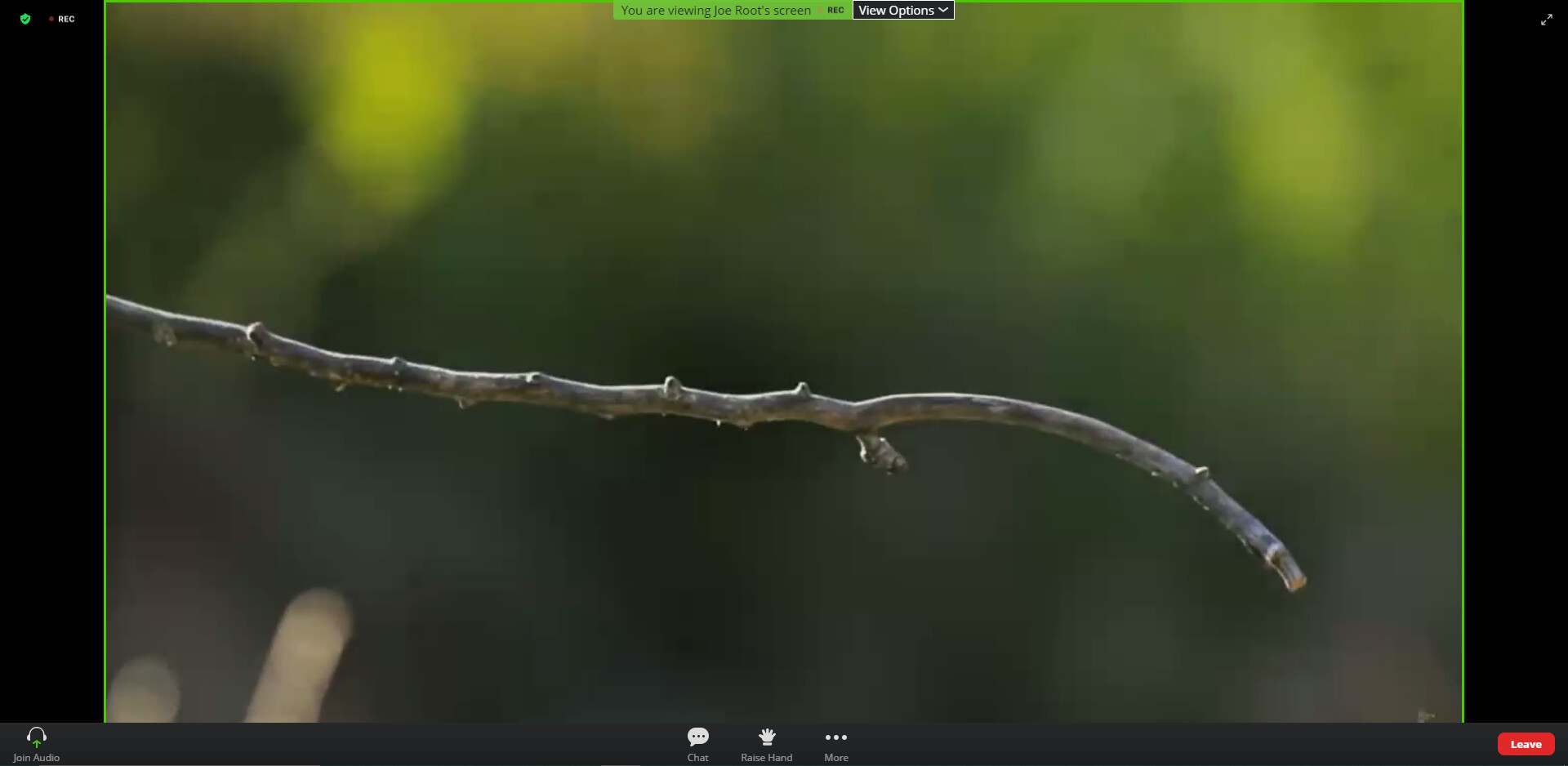The image size is (1568, 766).
Task: Enter full screen with the expand arrows
Action: (x=1546, y=20)
